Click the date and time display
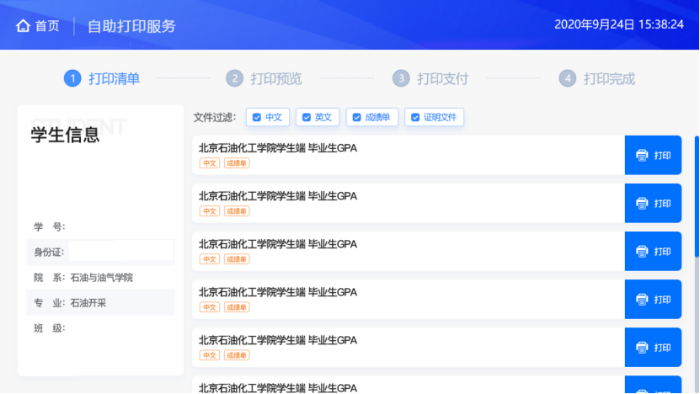The width and height of the screenshot is (700, 394). click(619, 25)
